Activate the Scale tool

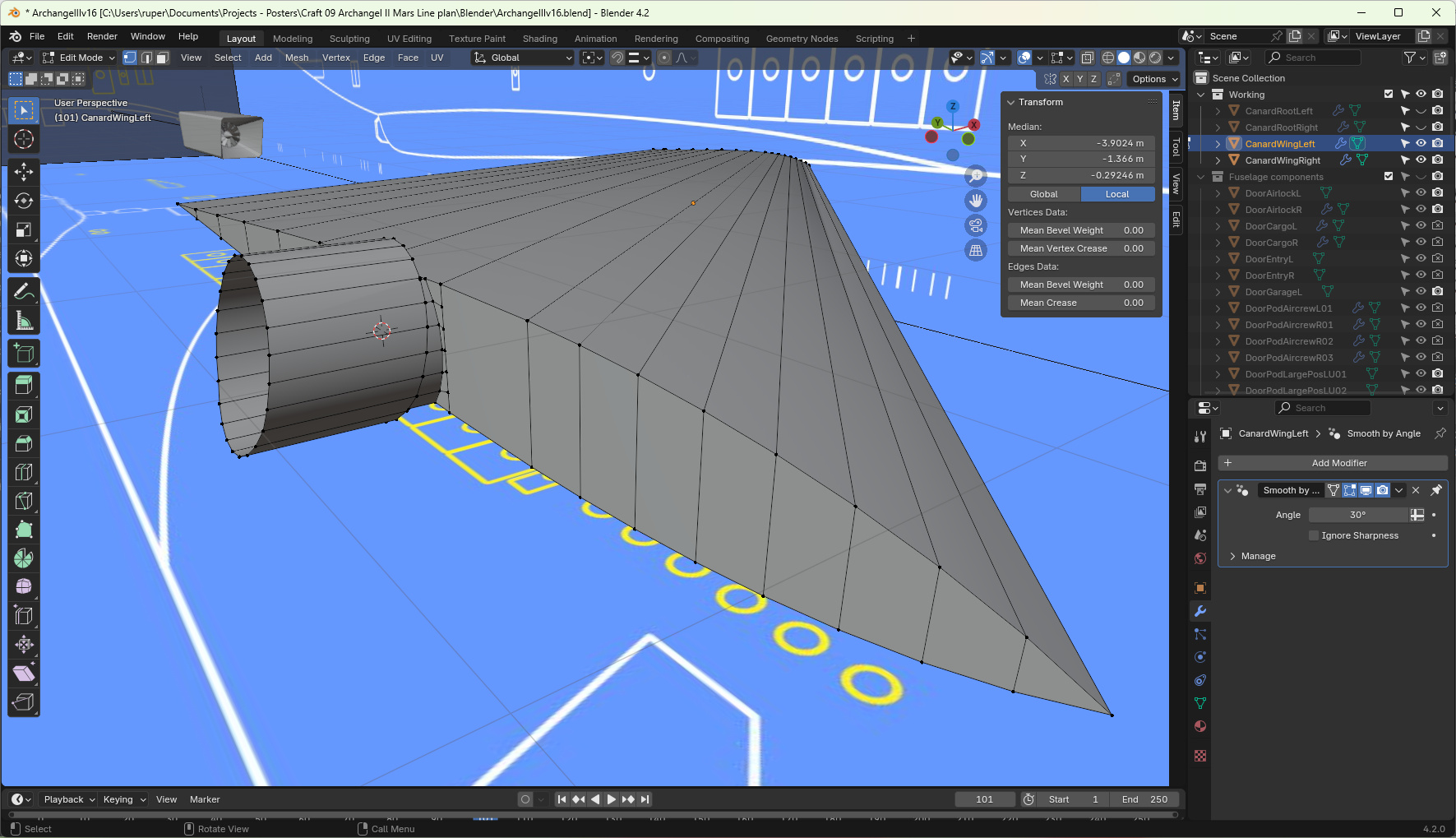click(x=24, y=229)
